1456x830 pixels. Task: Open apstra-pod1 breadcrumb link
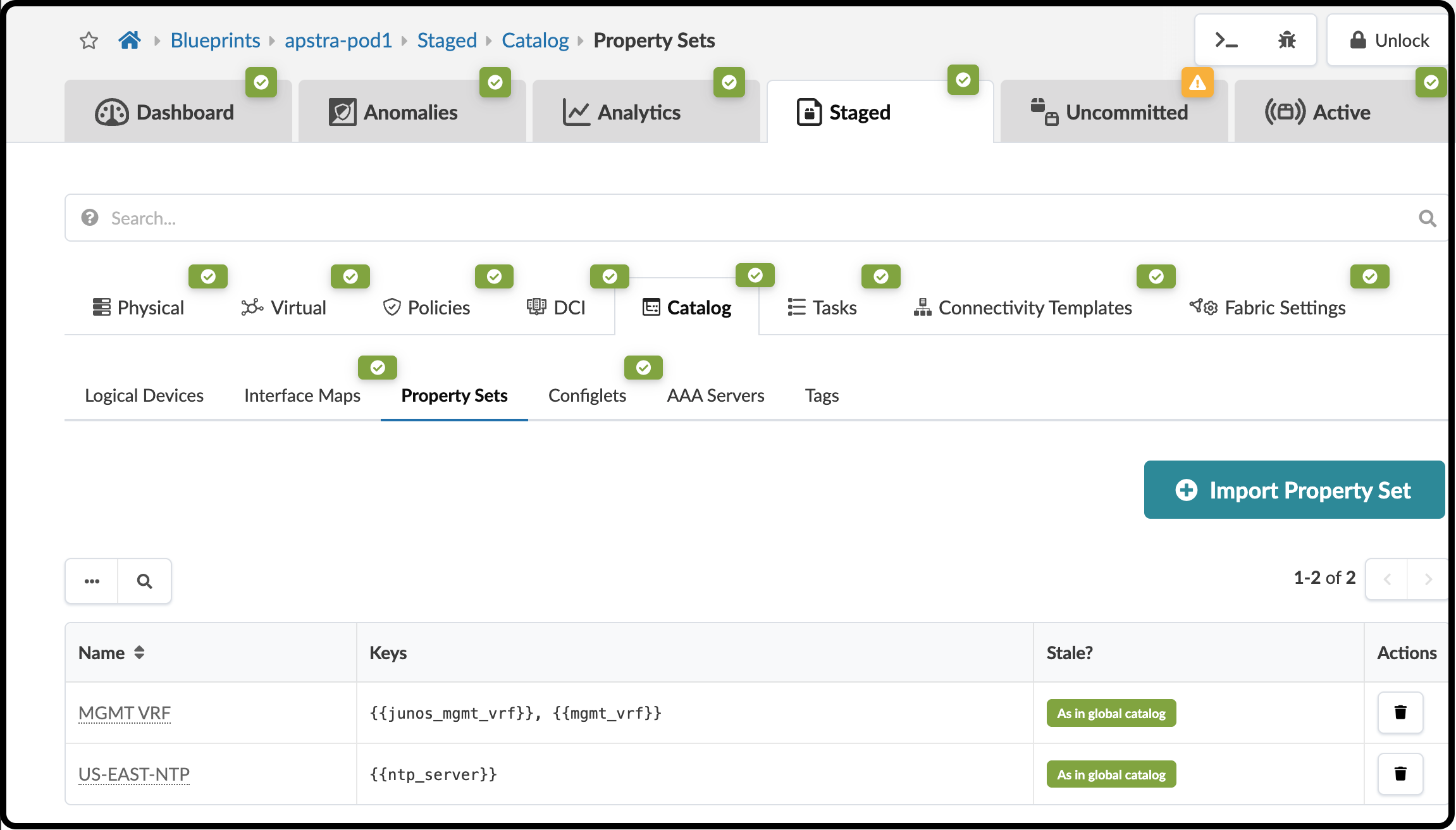338,40
